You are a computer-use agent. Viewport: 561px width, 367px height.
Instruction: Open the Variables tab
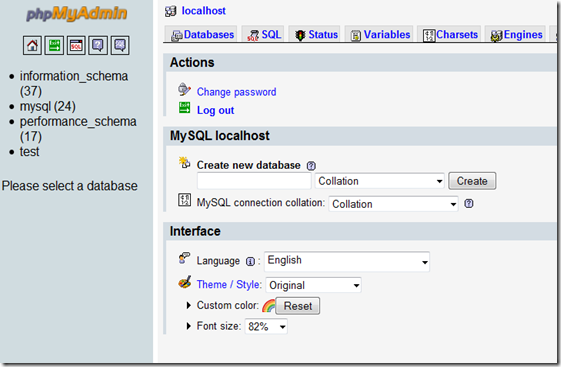pyautogui.click(x=380, y=35)
